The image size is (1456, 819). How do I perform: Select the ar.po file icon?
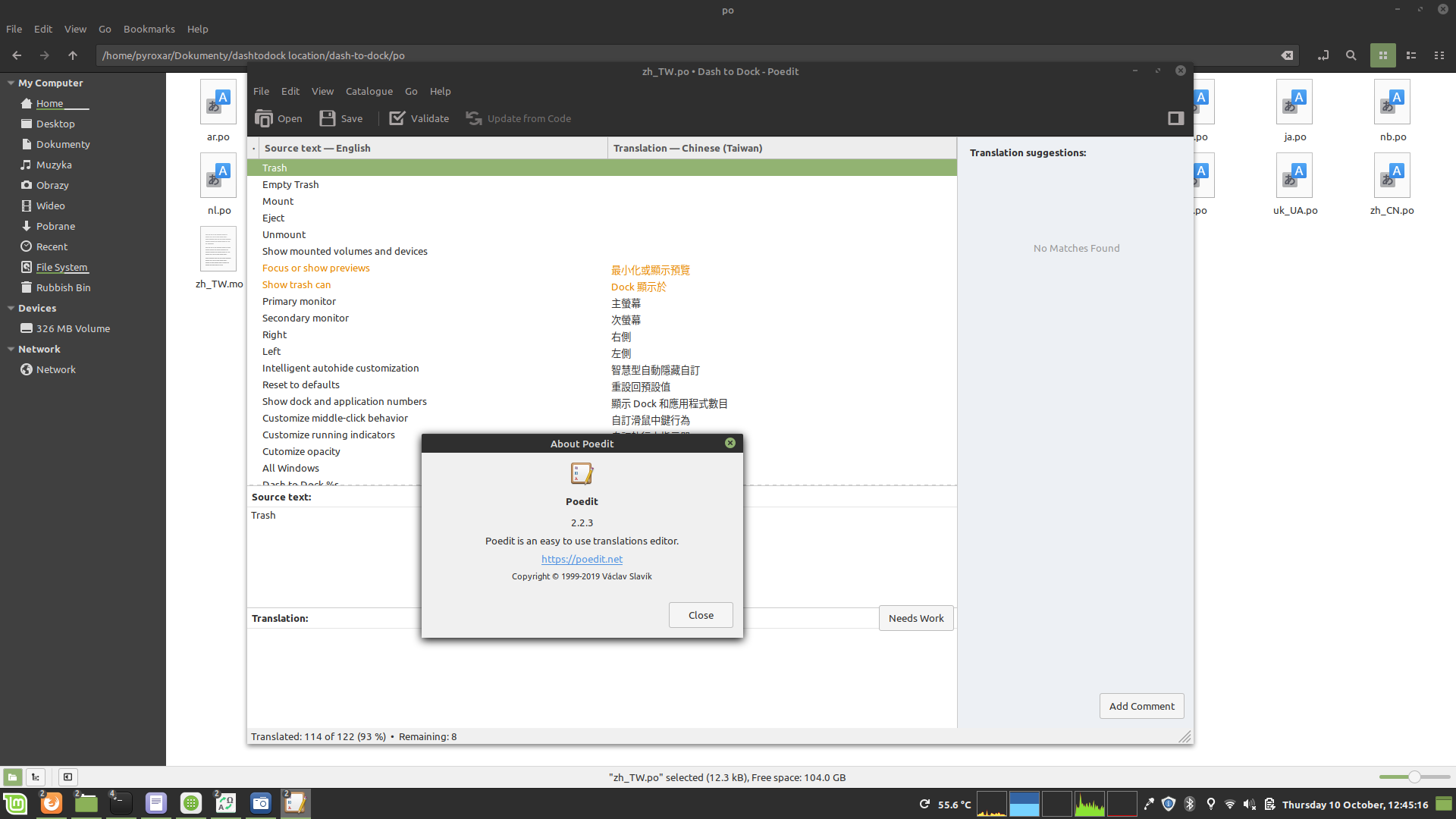[x=218, y=102]
